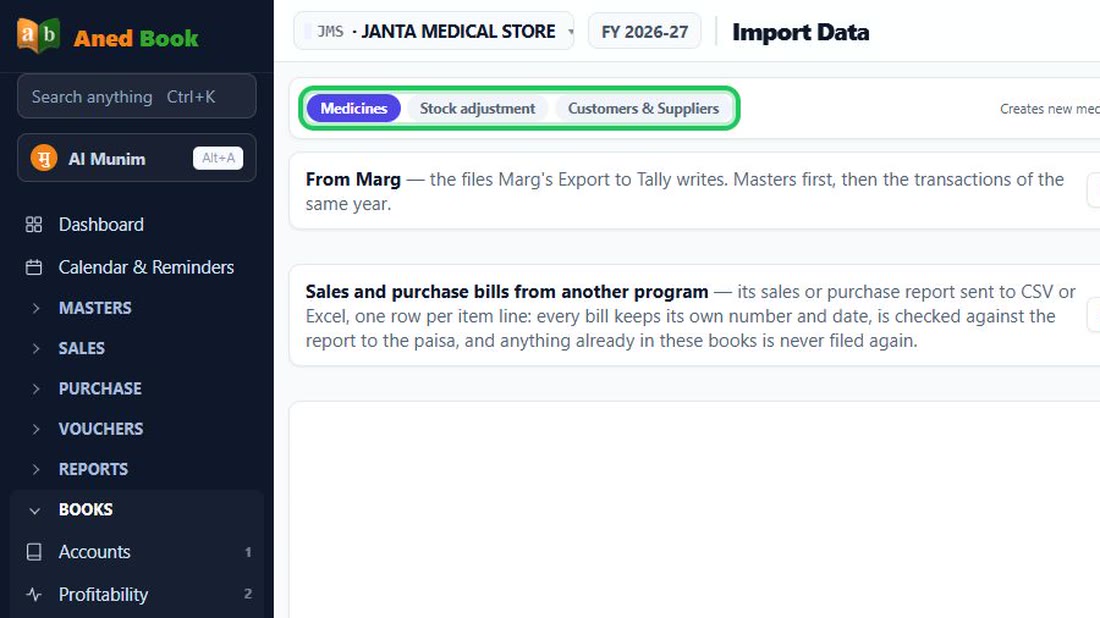This screenshot has width=1100, height=618.
Task: Click the Aned Book logo icon
Action: 39,35
